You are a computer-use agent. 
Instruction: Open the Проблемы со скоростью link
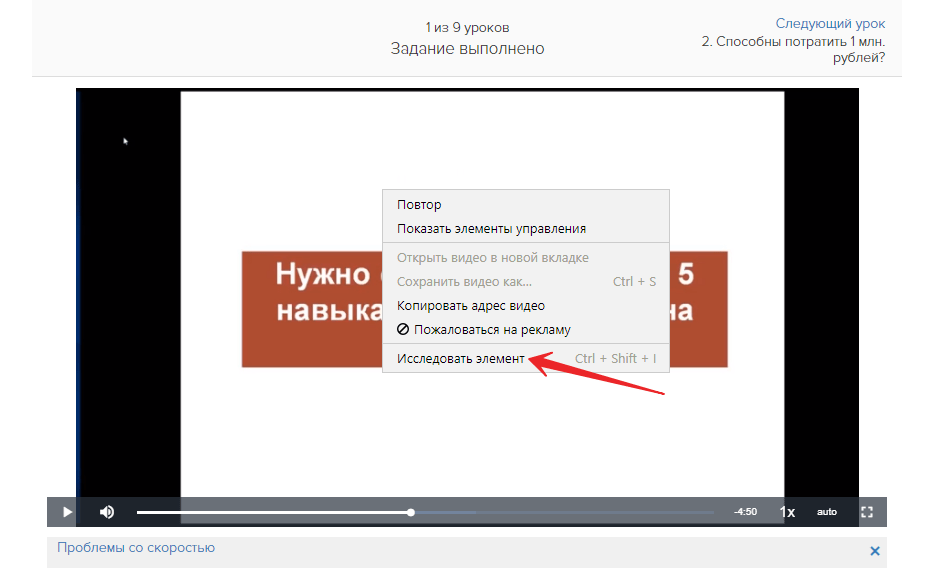tap(136, 548)
